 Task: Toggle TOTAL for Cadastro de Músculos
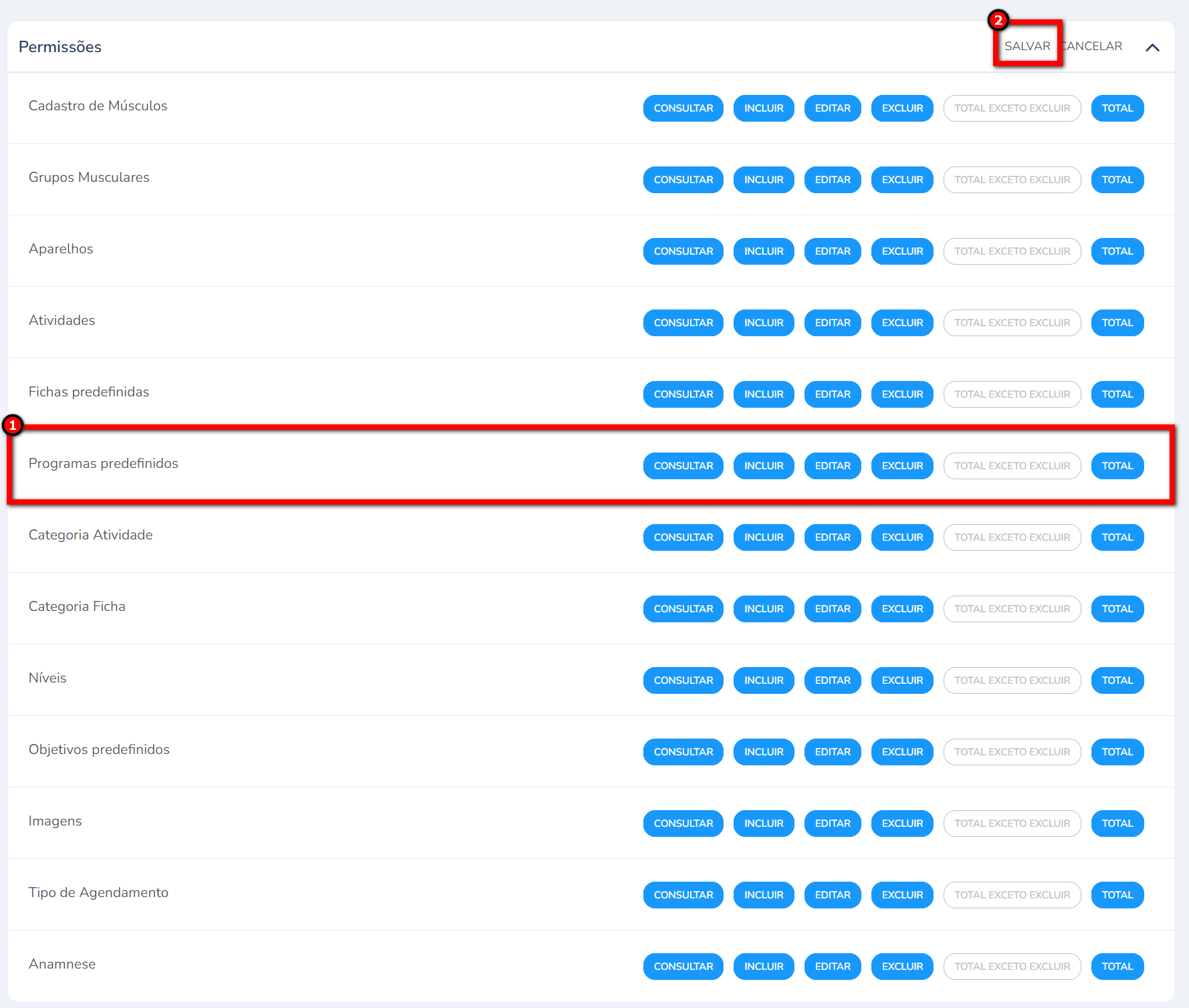coord(1117,108)
